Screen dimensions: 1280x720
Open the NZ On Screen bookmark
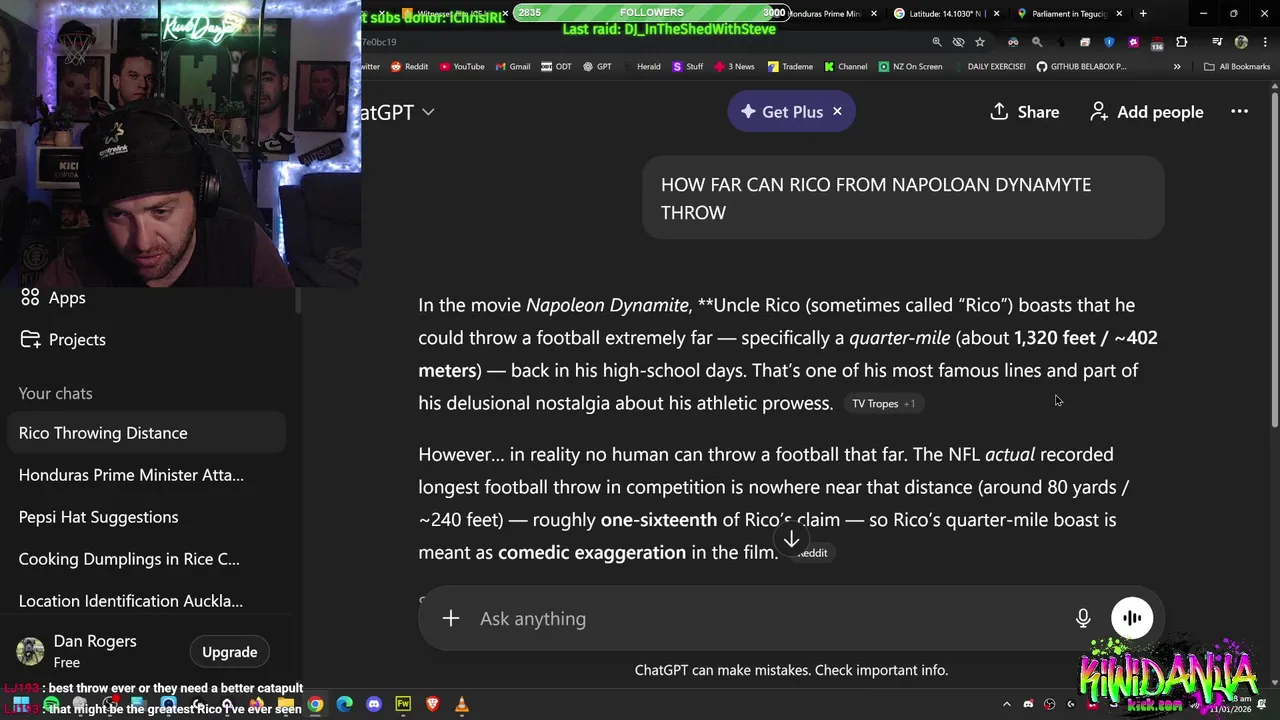point(911,67)
